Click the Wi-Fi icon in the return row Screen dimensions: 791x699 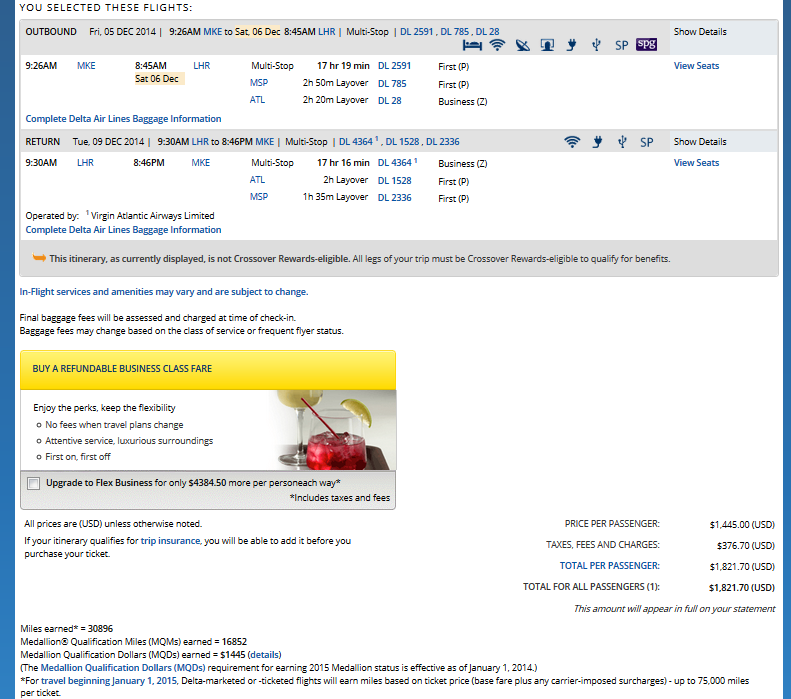(x=572, y=142)
